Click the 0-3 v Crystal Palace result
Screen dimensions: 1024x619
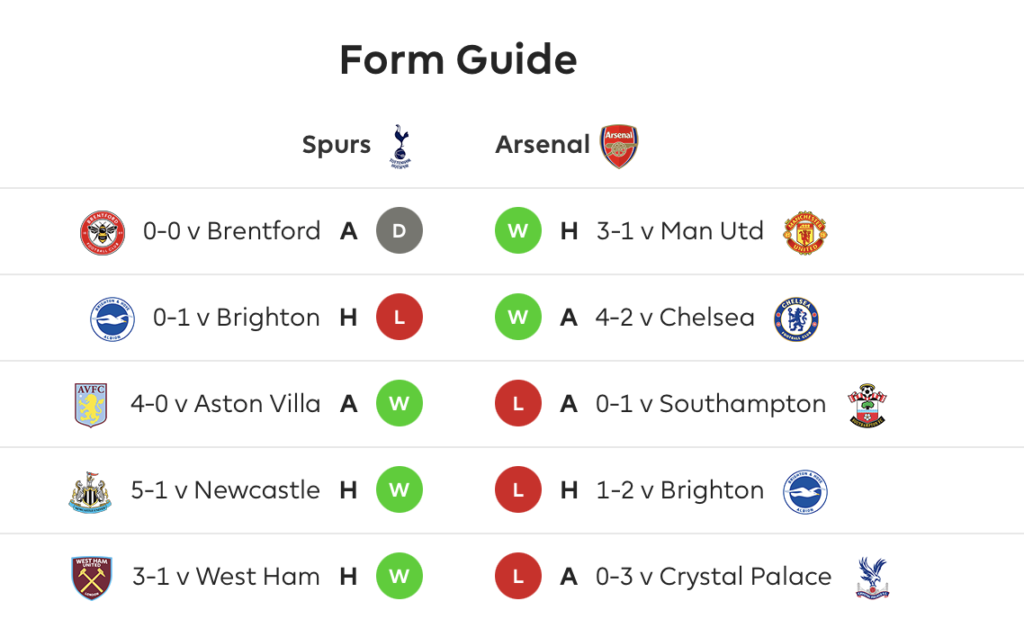click(713, 577)
